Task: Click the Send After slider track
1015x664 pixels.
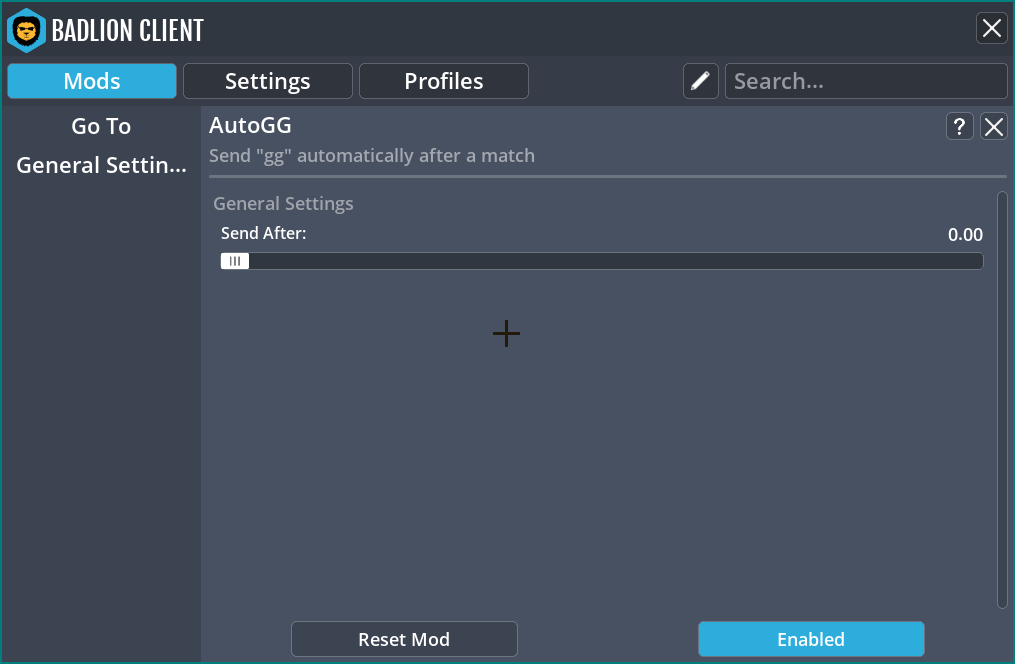Action: click(602, 261)
